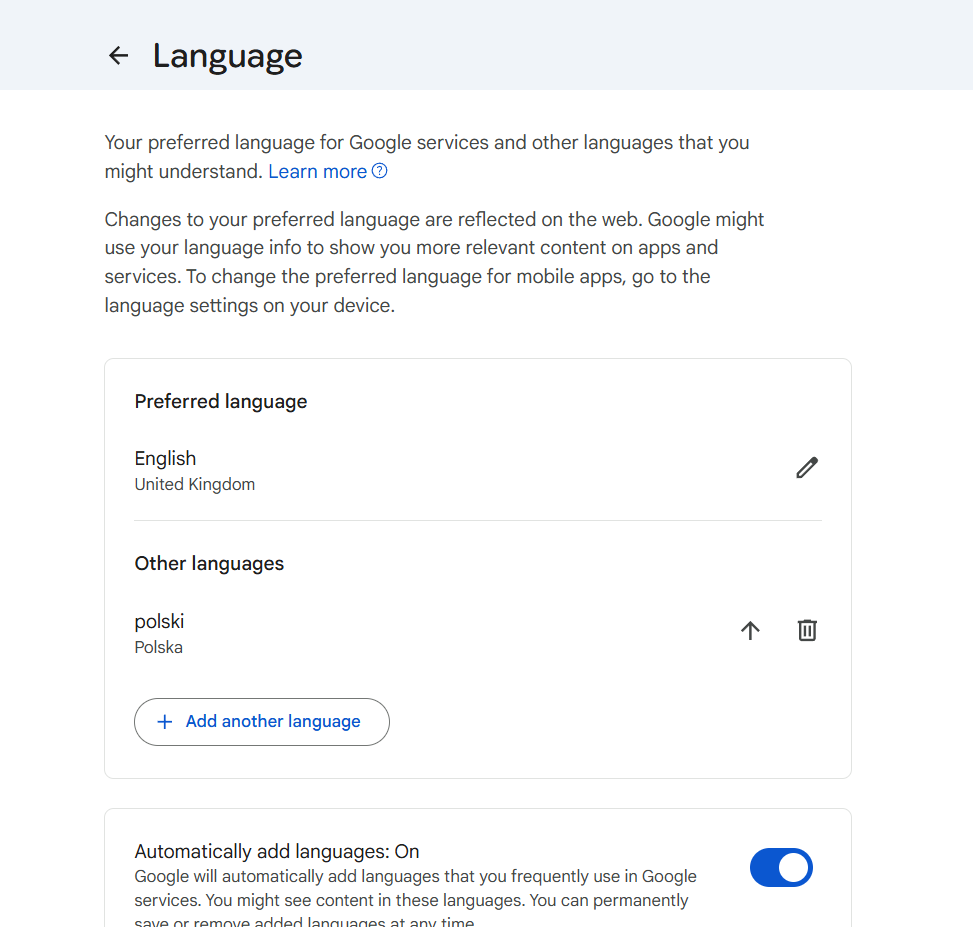The width and height of the screenshot is (973, 927).
Task: Click the Preferred language heading
Action: point(221,402)
